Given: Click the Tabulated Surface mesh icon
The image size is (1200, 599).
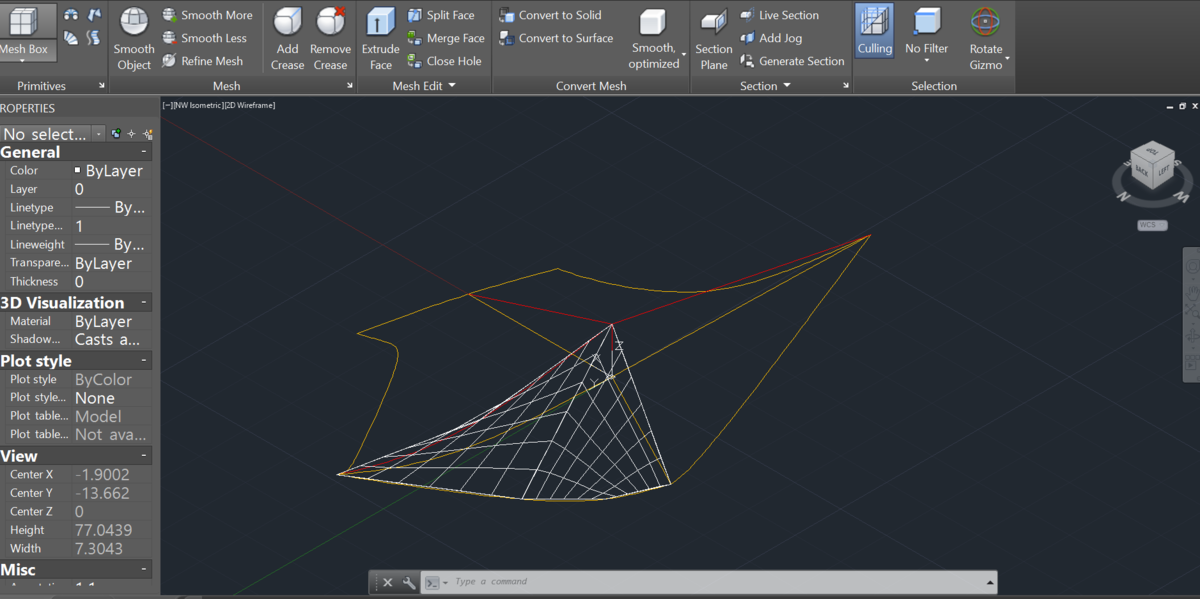Looking at the screenshot, I should point(94,38).
